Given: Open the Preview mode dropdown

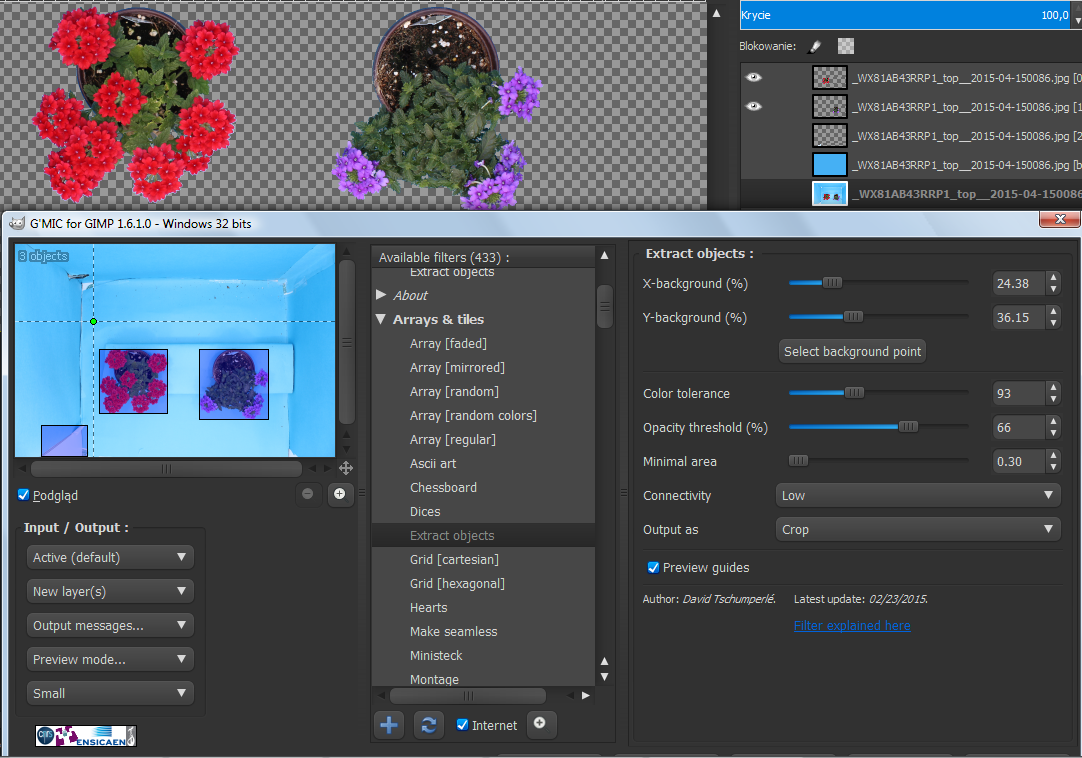Looking at the screenshot, I should (110, 659).
